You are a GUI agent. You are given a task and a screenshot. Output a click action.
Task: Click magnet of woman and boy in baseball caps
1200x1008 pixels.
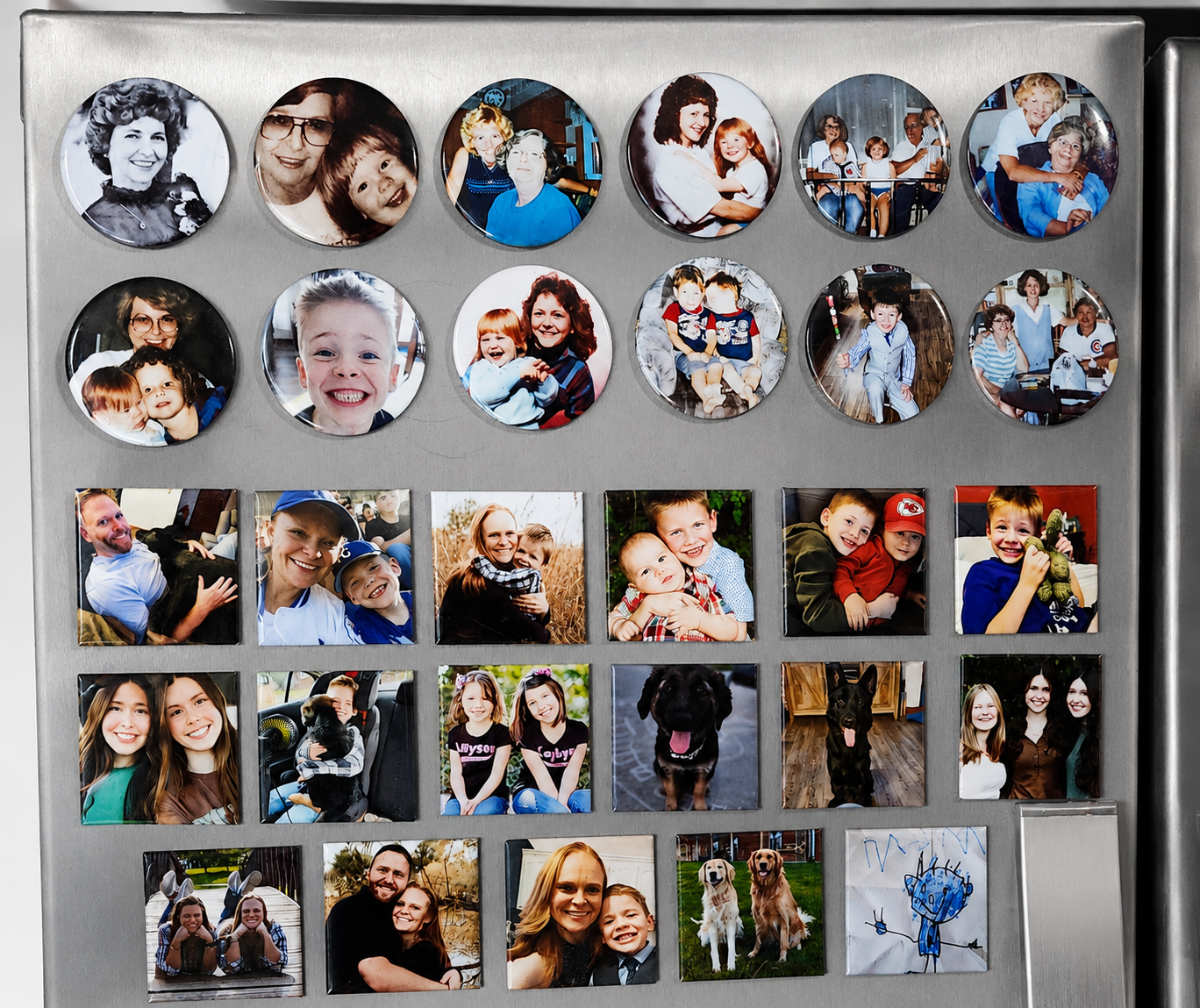(x=334, y=567)
